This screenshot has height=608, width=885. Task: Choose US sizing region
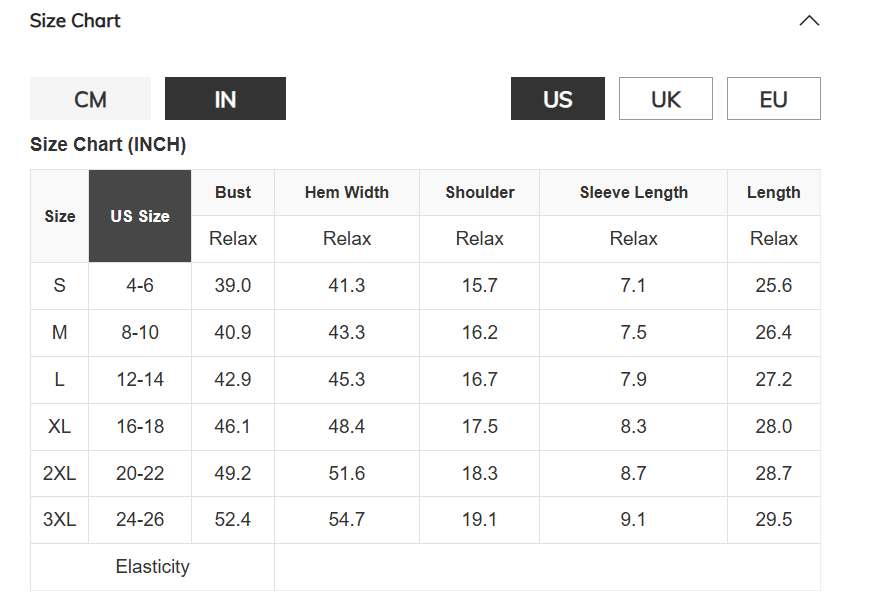tap(558, 99)
